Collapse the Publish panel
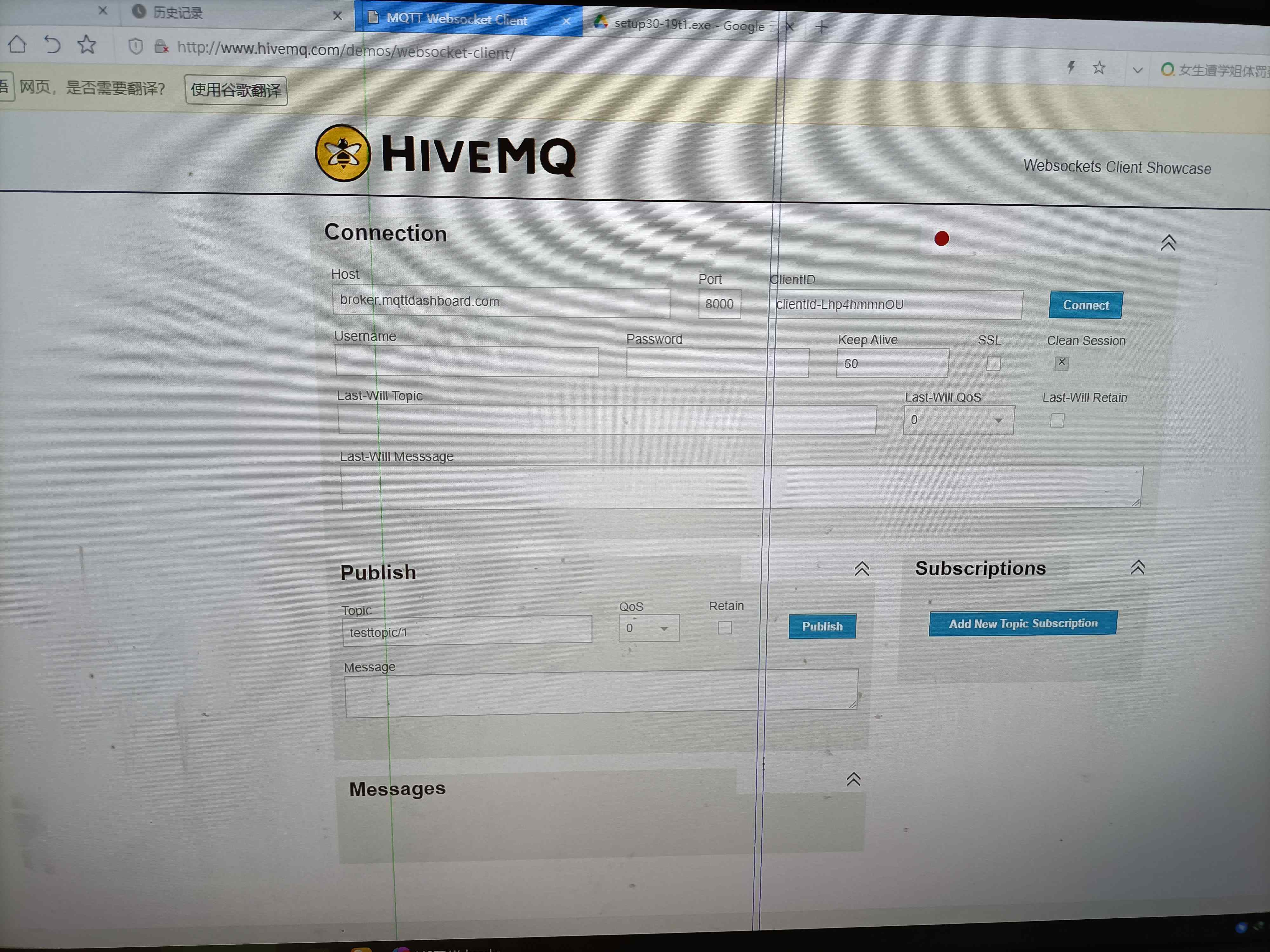 tap(861, 568)
